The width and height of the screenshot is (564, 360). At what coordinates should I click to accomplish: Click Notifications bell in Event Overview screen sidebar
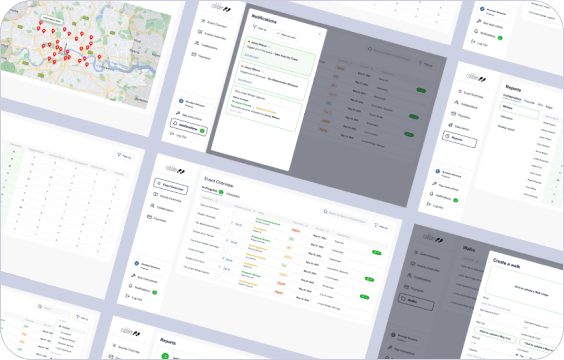click(131, 286)
